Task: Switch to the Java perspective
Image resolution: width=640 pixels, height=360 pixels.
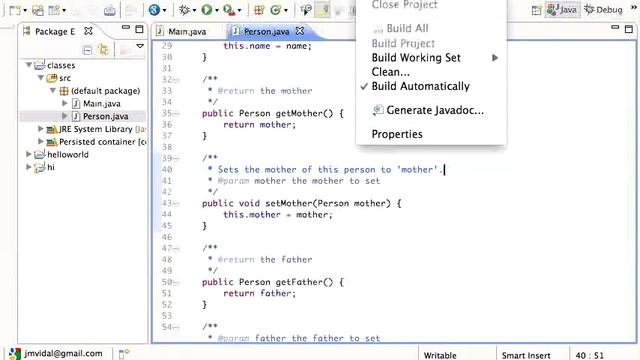Action: click(562, 9)
